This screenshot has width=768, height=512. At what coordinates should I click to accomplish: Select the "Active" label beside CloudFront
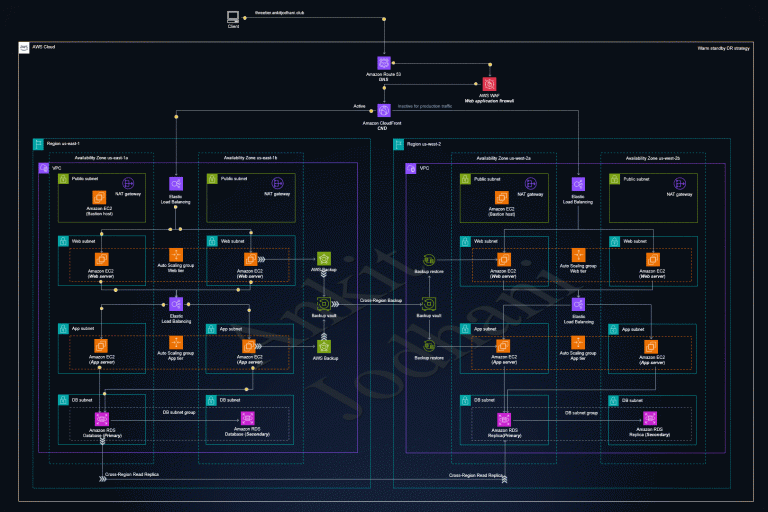click(x=359, y=106)
